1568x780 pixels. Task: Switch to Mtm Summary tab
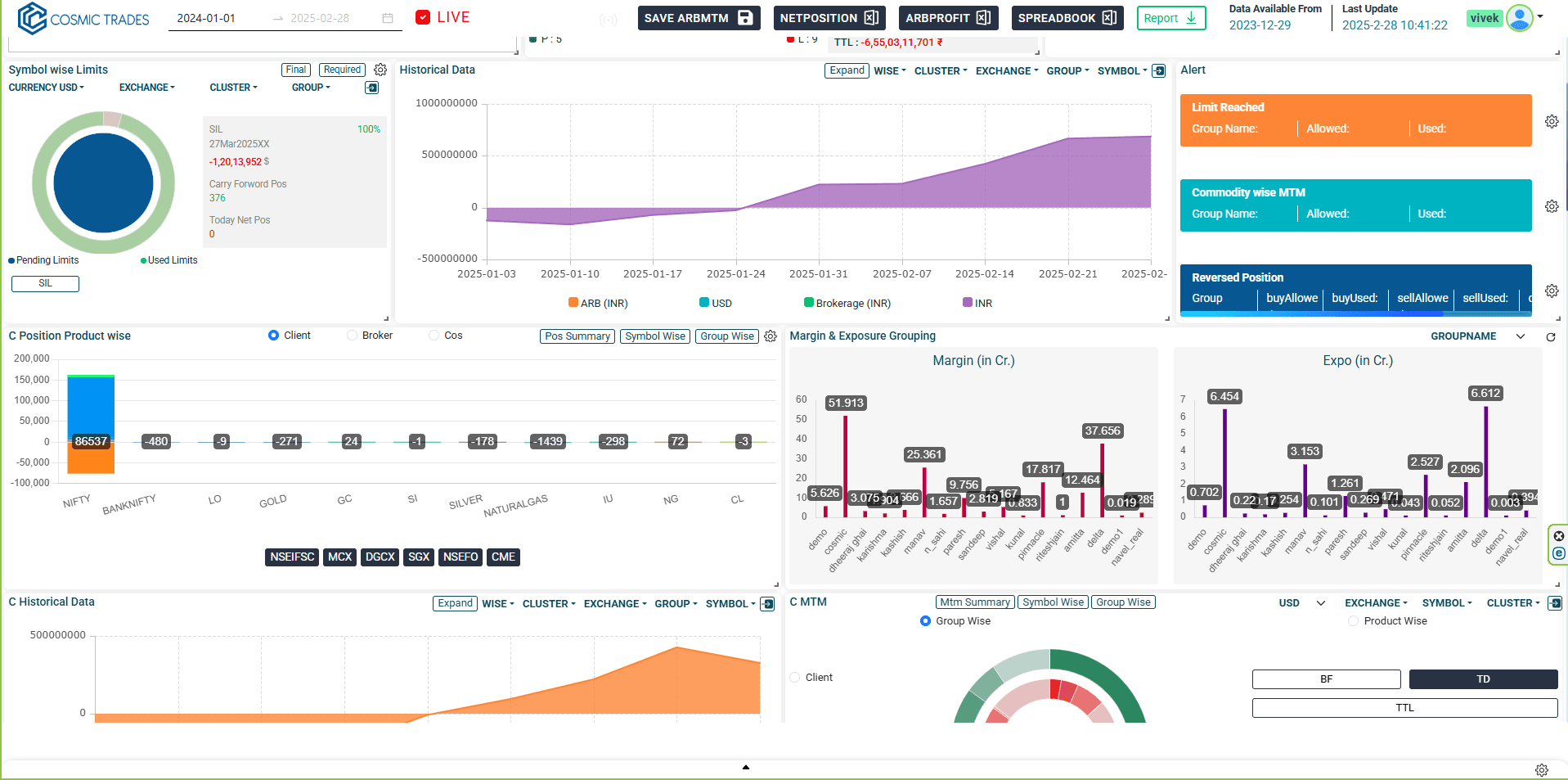(x=974, y=602)
